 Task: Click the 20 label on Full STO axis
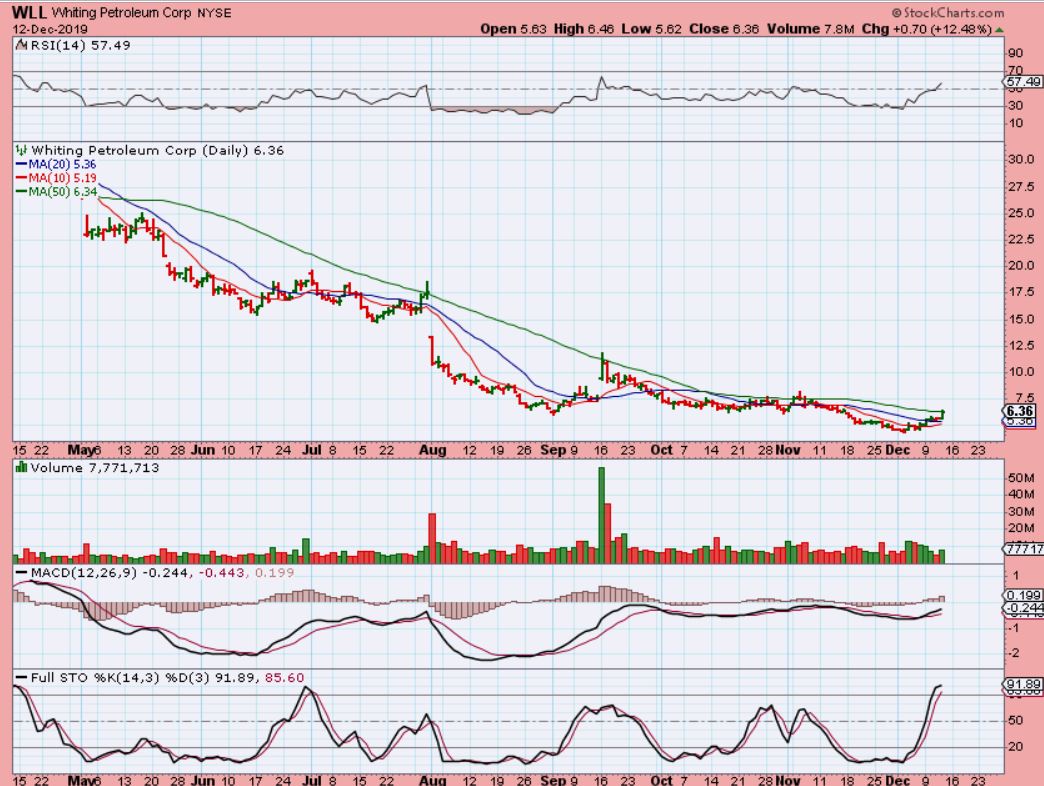coord(1016,747)
